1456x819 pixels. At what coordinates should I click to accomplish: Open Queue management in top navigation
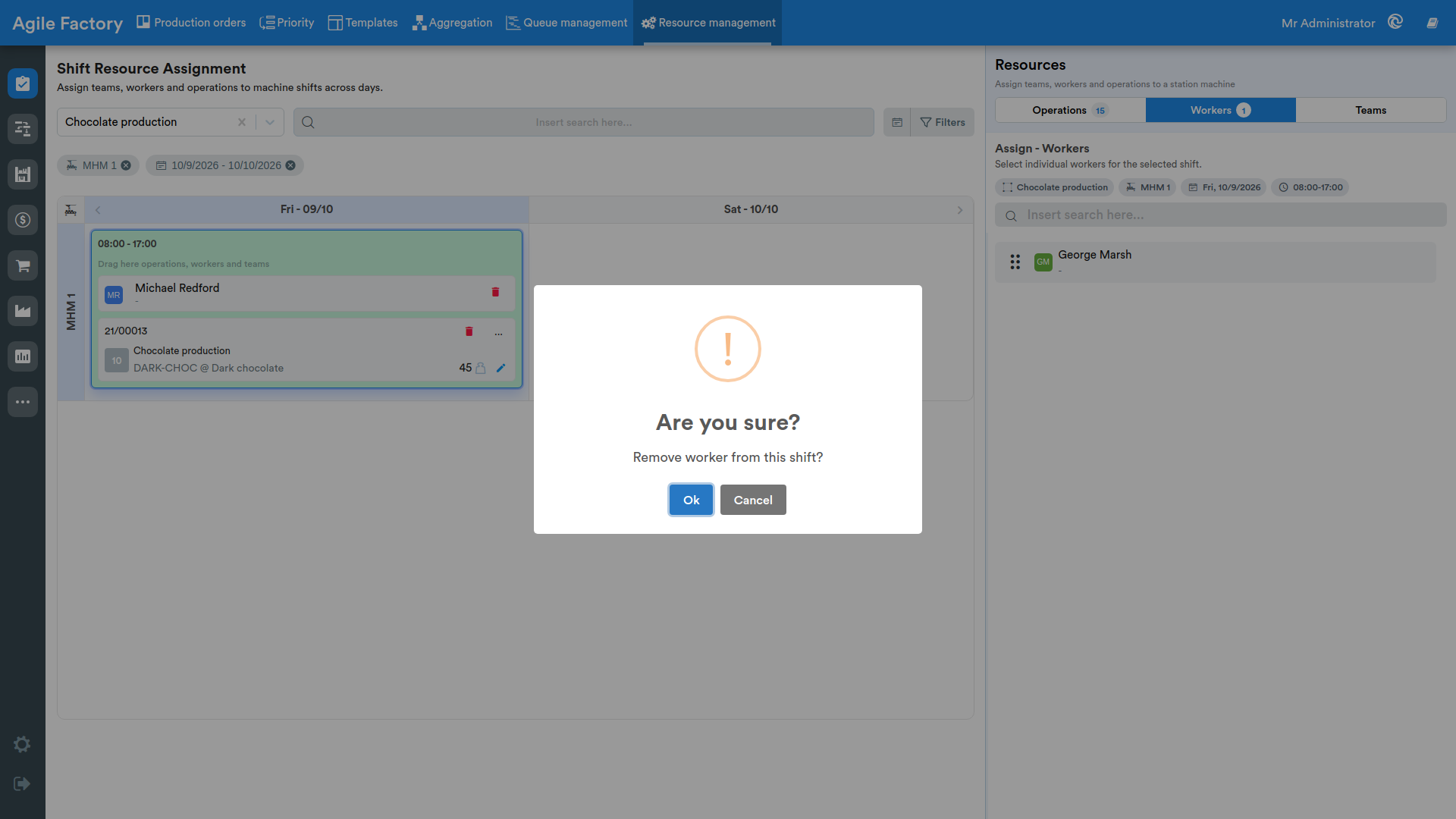tap(566, 23)
